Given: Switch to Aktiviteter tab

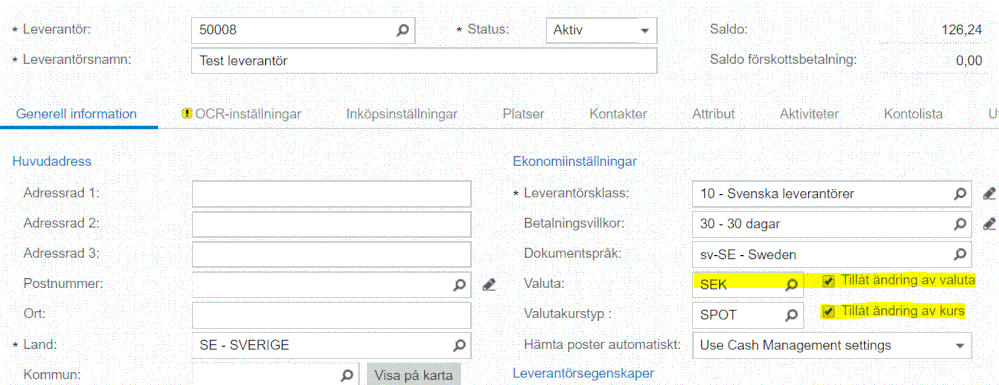Looking at the screenshot, I should coord(809,114).
